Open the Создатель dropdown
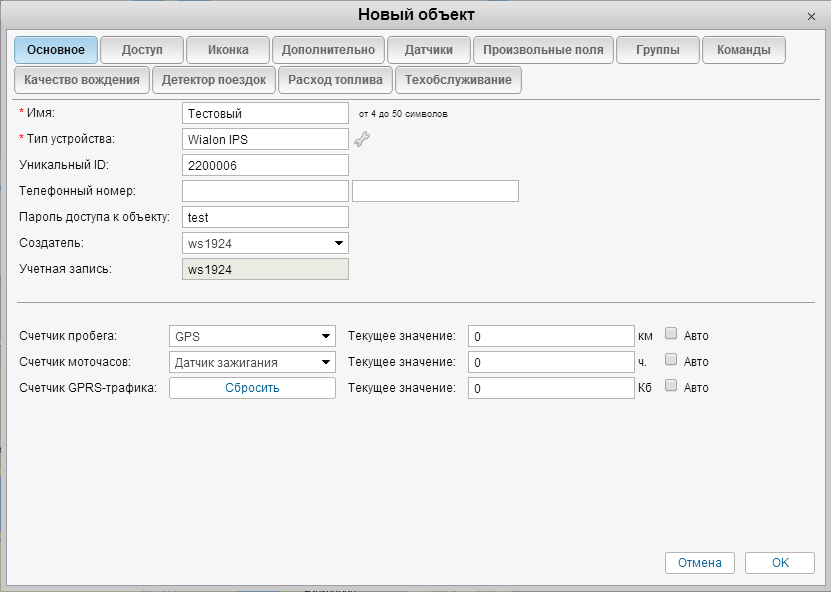The height and width of the screenshot is (592, 831). tap(265, 243)
